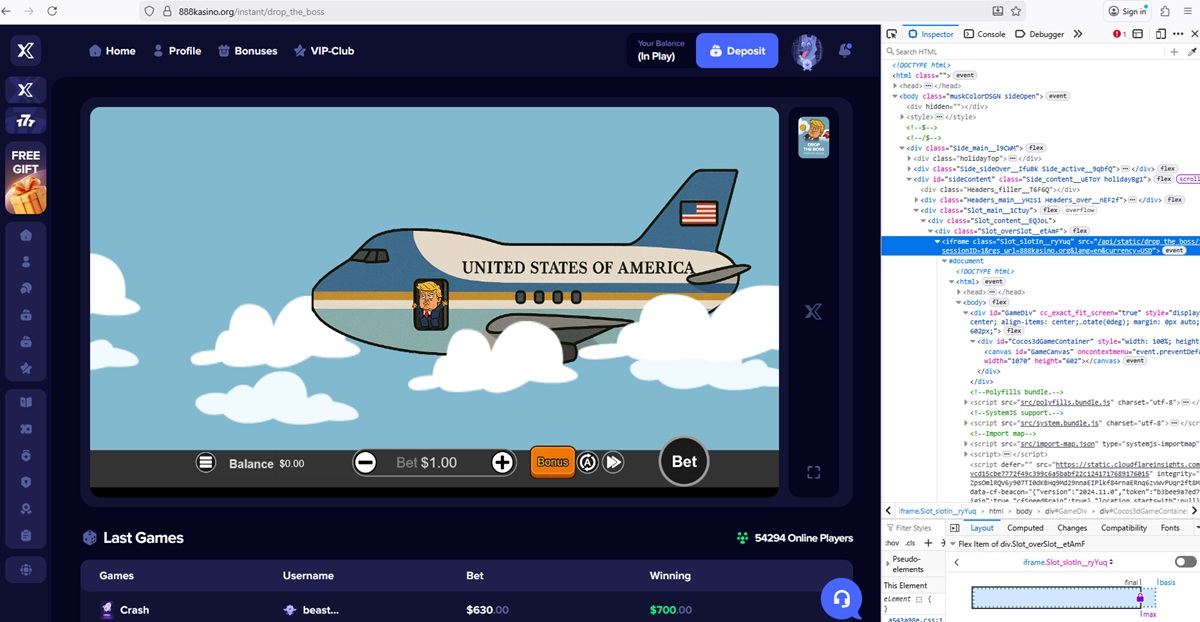Open the notifications bell icon
The image size is (1200, 622).
[845, 50]
